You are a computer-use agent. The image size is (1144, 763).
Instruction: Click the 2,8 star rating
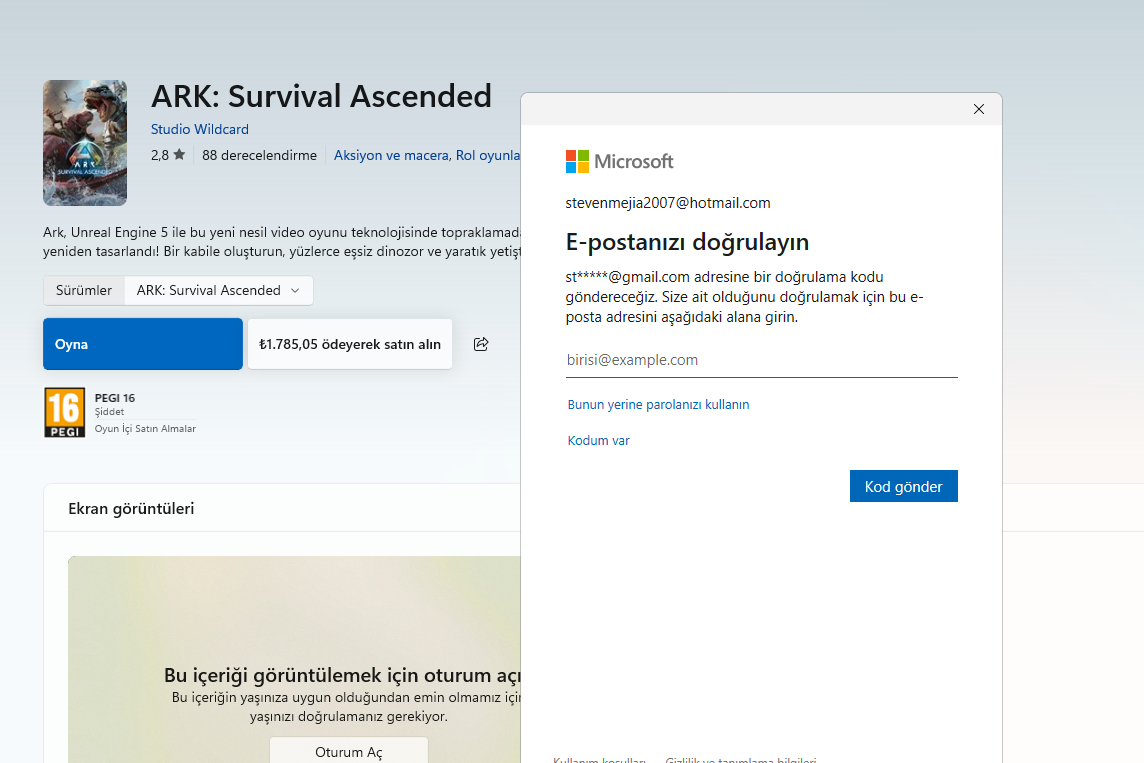168,155
